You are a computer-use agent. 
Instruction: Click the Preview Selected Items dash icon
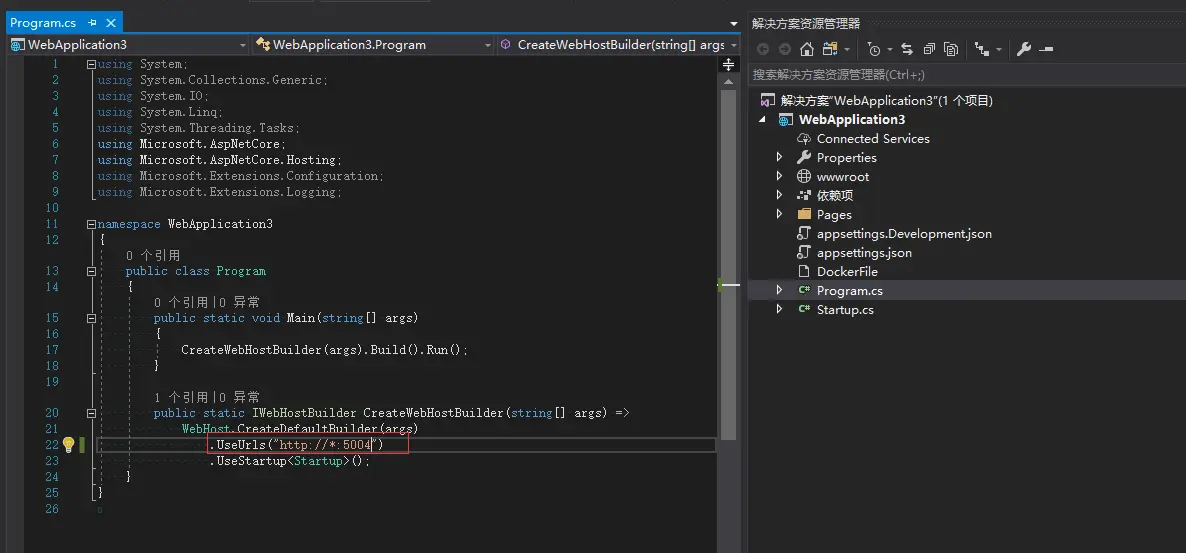(x=1046, y=49)
